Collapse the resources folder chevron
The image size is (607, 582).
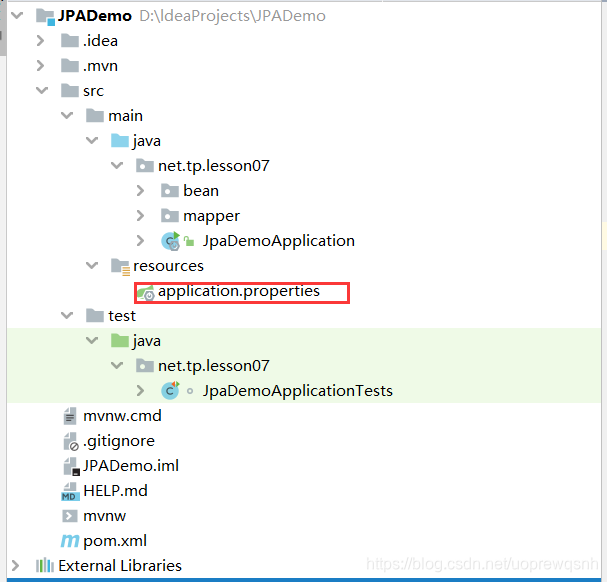[92, 266]
